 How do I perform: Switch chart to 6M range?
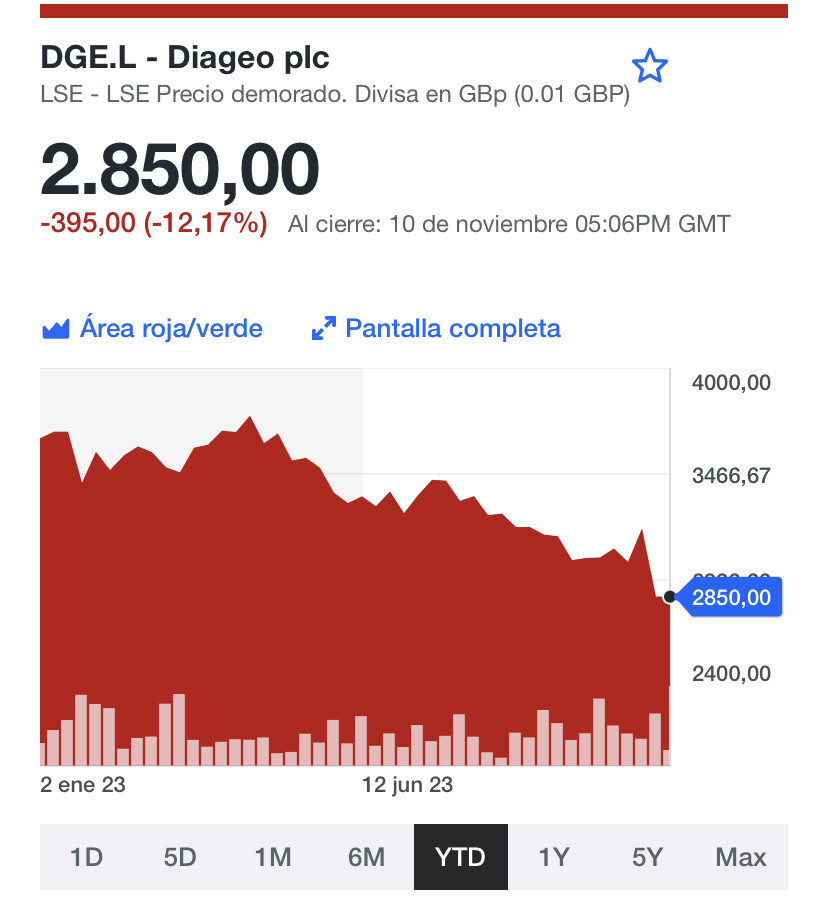tap(367, 857)
